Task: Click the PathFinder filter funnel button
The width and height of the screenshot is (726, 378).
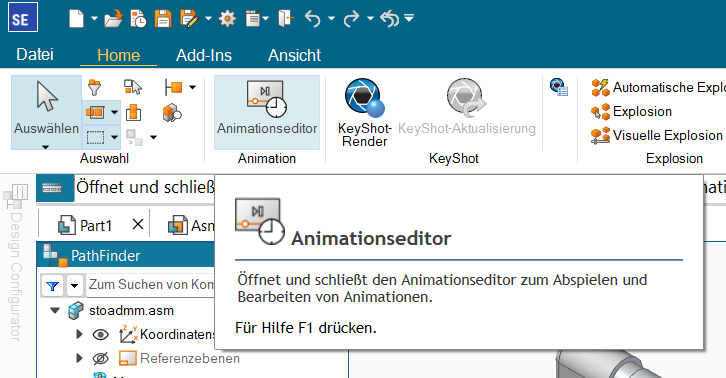Action: (53, 286)
